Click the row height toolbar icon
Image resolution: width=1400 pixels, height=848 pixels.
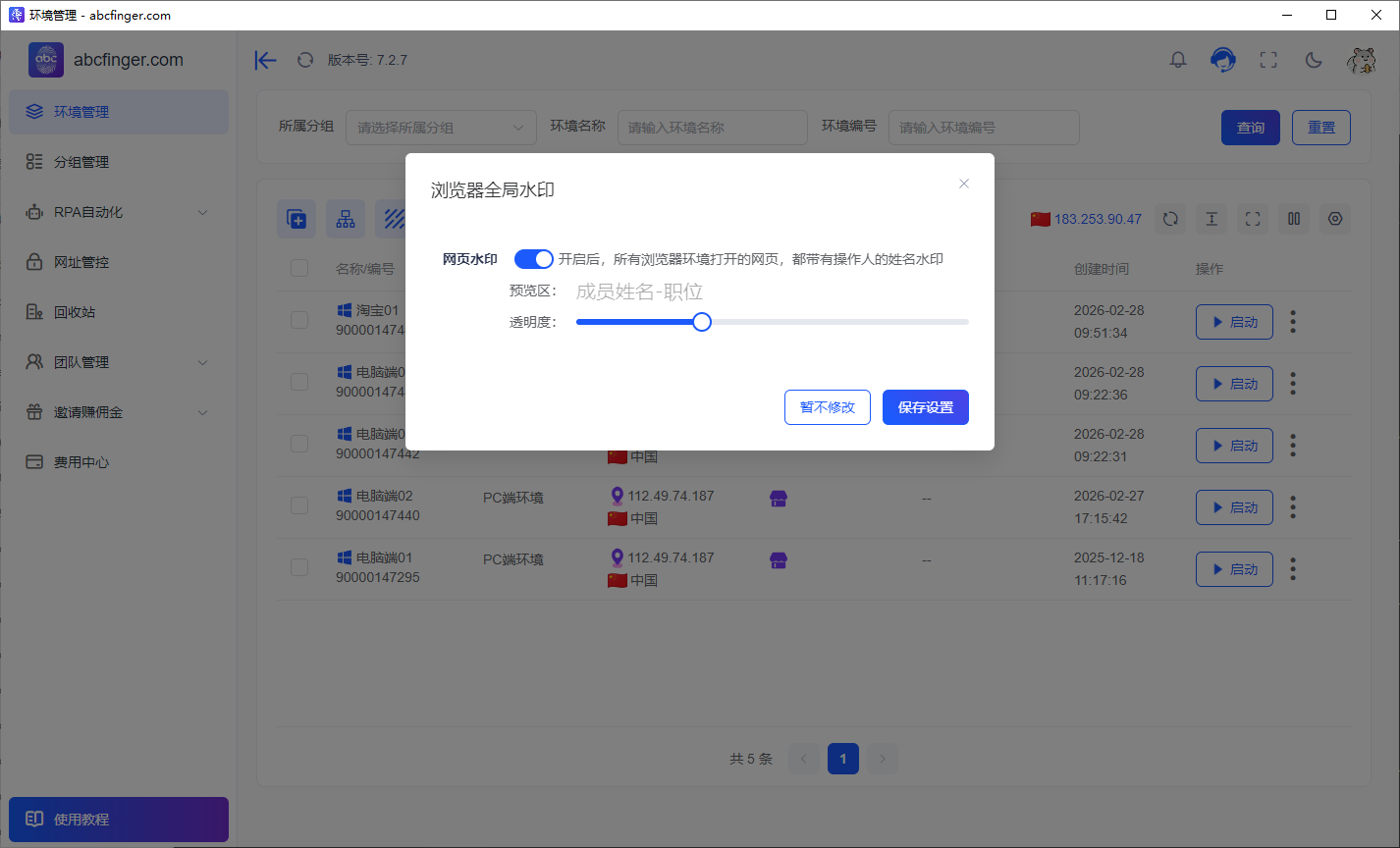click(x=1212, y=219)
